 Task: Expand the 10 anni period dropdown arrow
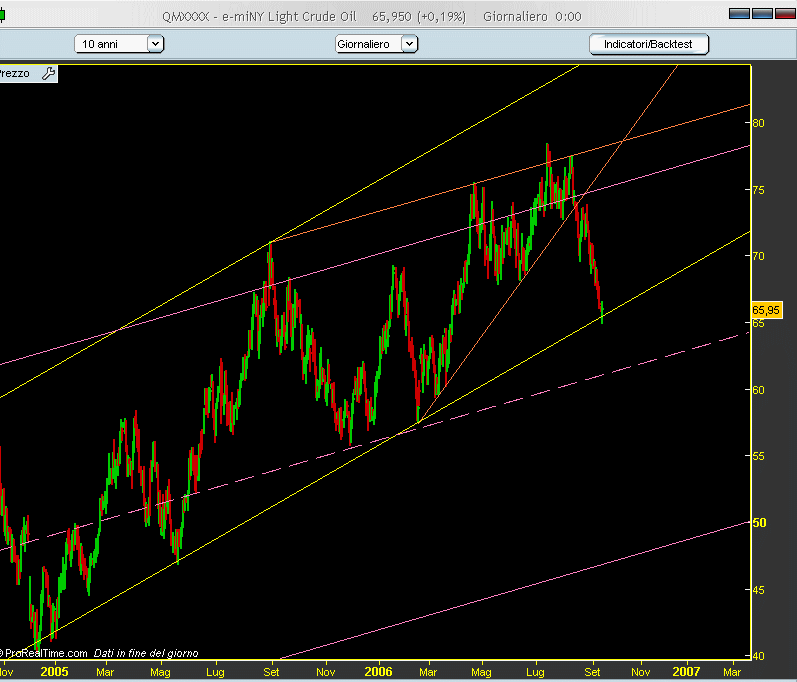156,44
